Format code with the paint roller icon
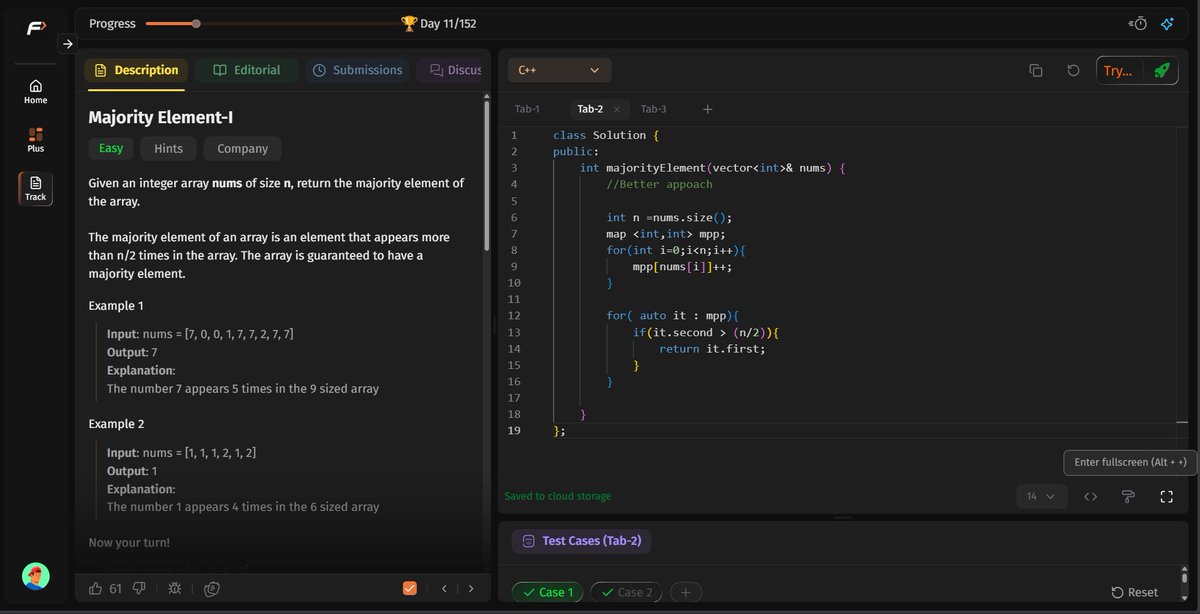This screenshot has height=614, width=1200. click(1128, 496)
